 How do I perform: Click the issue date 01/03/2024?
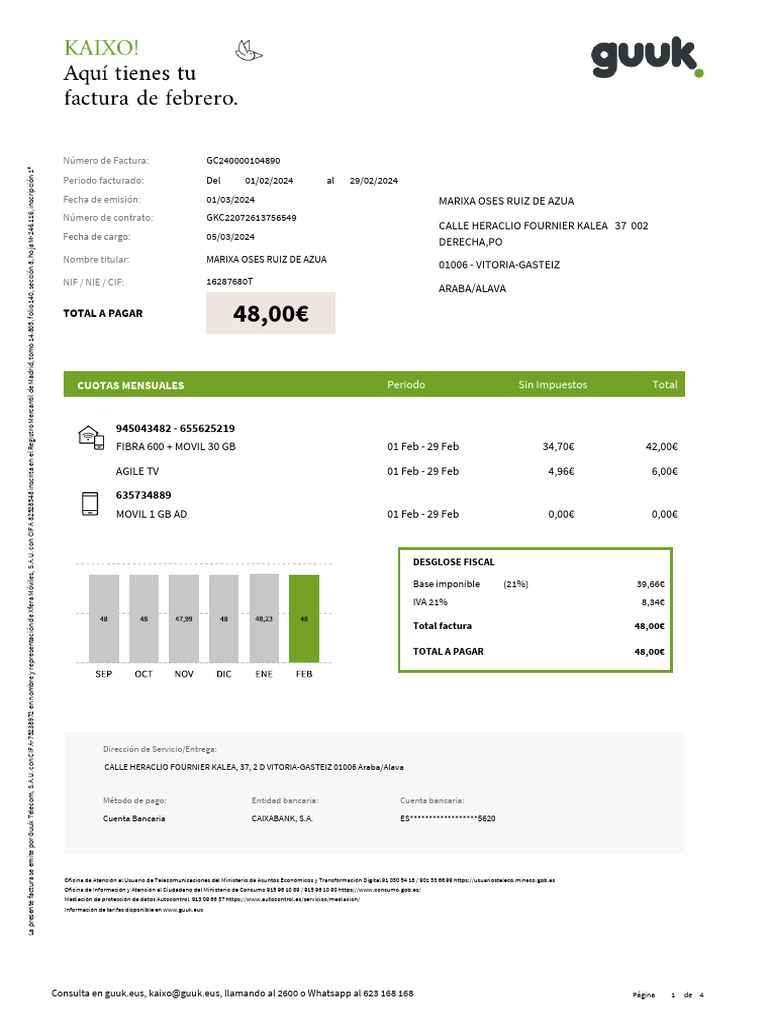coord(231,200)
